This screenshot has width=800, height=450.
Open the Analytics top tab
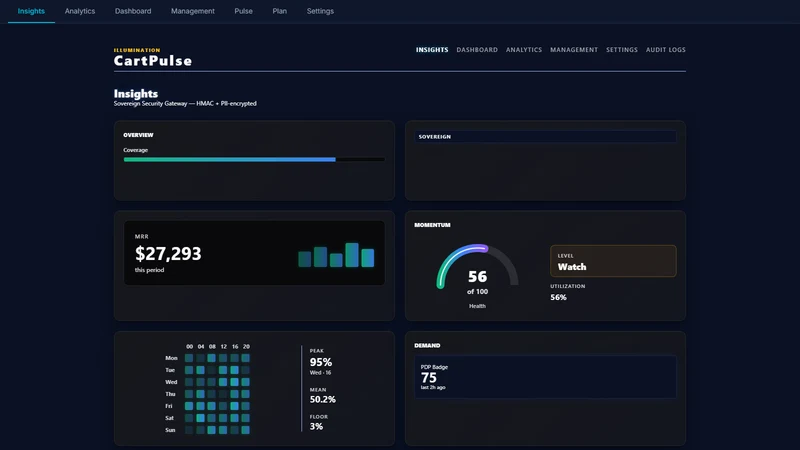pos(80,11)
